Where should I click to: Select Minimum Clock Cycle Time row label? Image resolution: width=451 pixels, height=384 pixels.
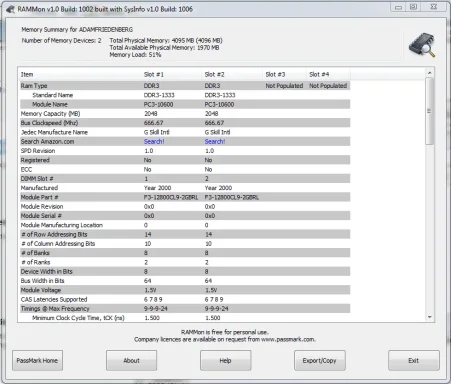[78, 318]
